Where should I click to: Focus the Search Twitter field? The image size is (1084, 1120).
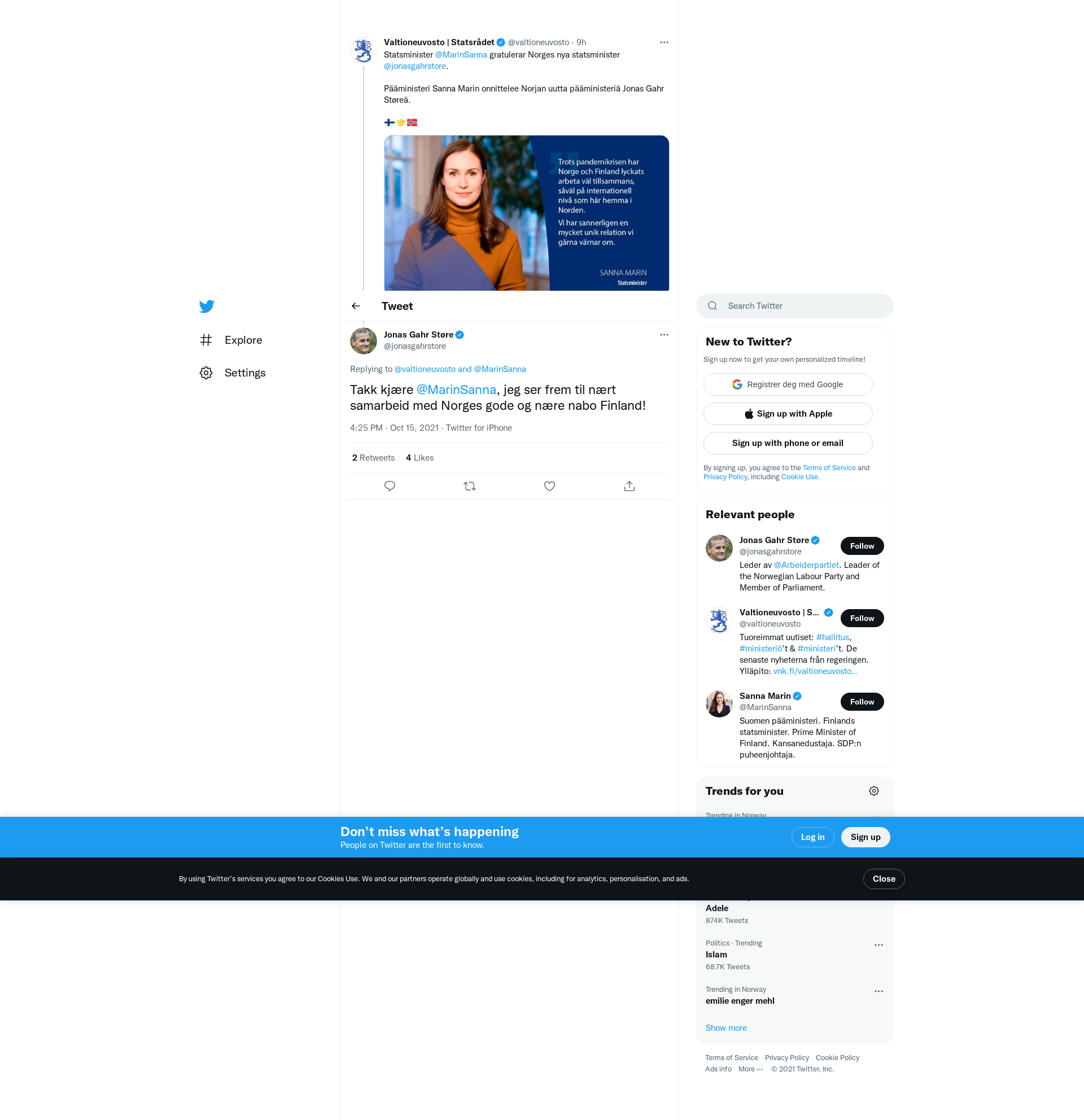[794, 307]
